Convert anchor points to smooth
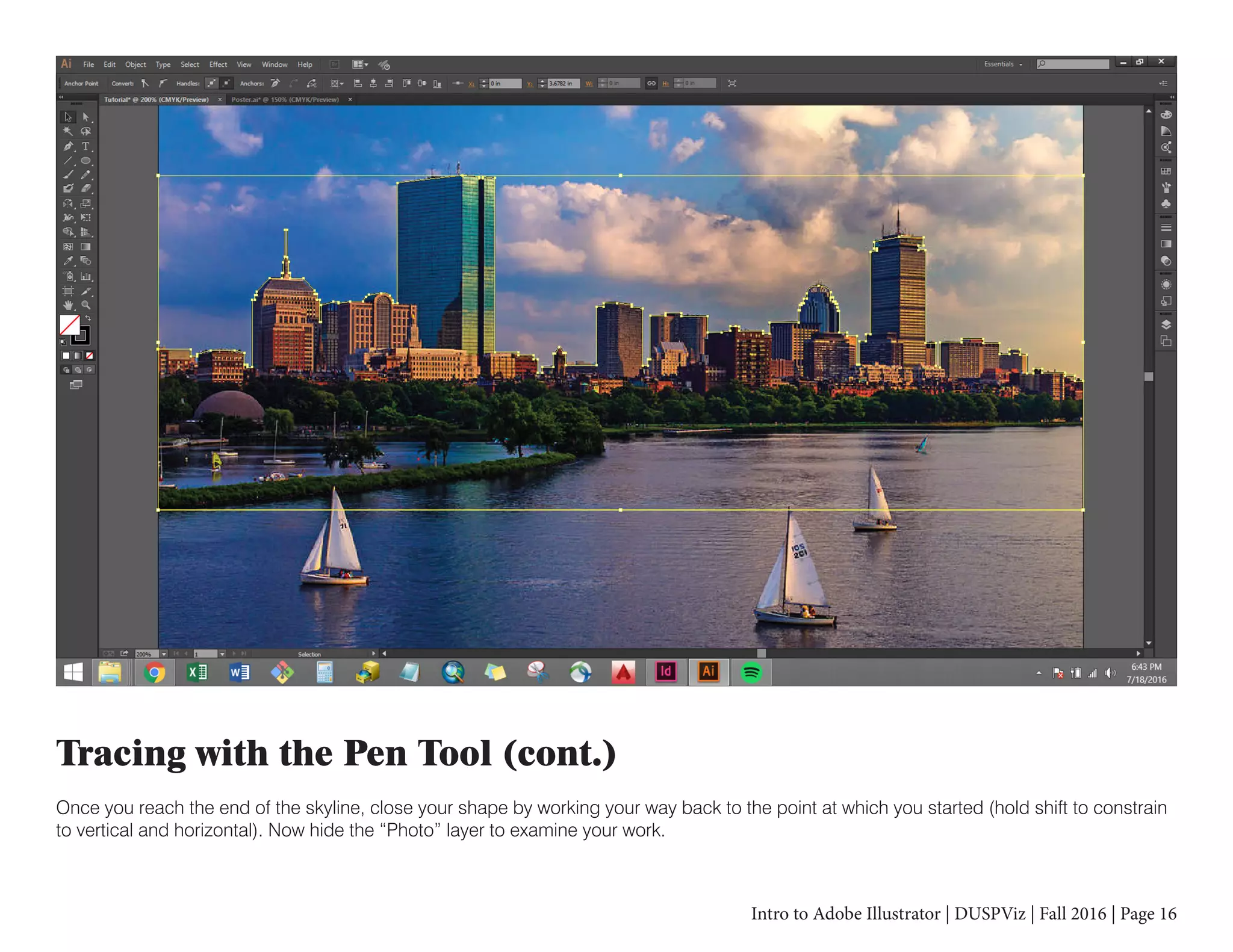 tap(163, 83)
